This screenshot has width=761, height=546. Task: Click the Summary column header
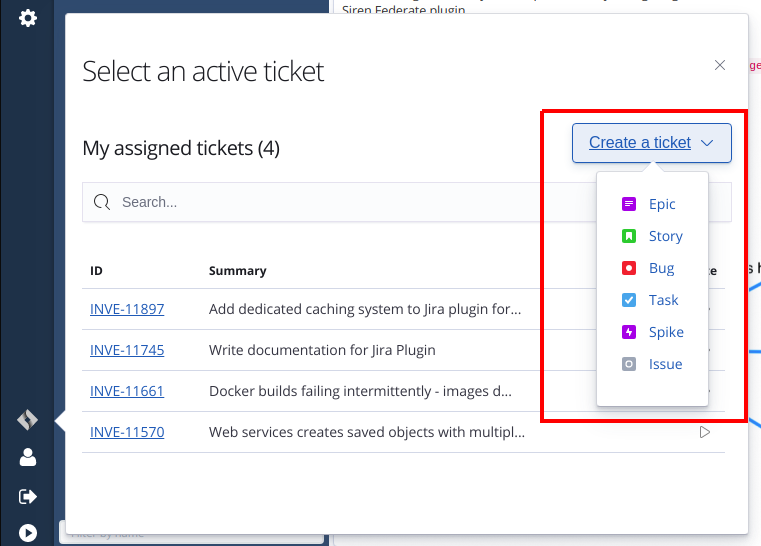tap(237, 270)
